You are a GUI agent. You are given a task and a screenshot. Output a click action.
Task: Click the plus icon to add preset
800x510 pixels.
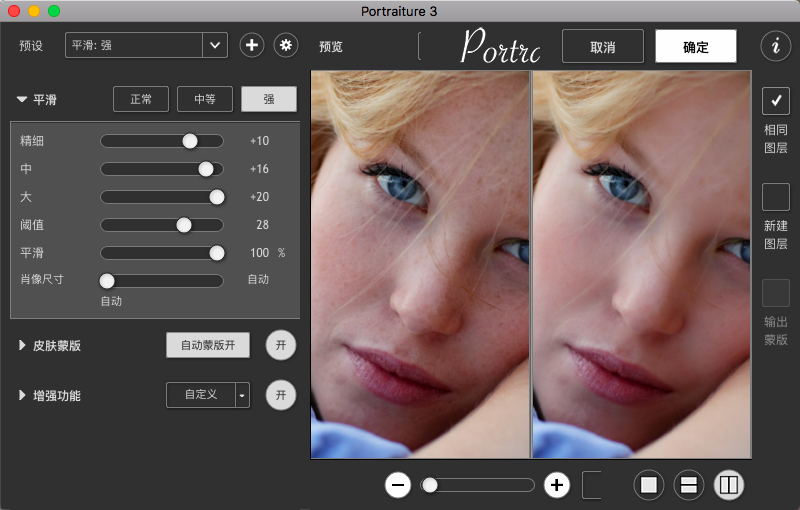click(251, 45)
